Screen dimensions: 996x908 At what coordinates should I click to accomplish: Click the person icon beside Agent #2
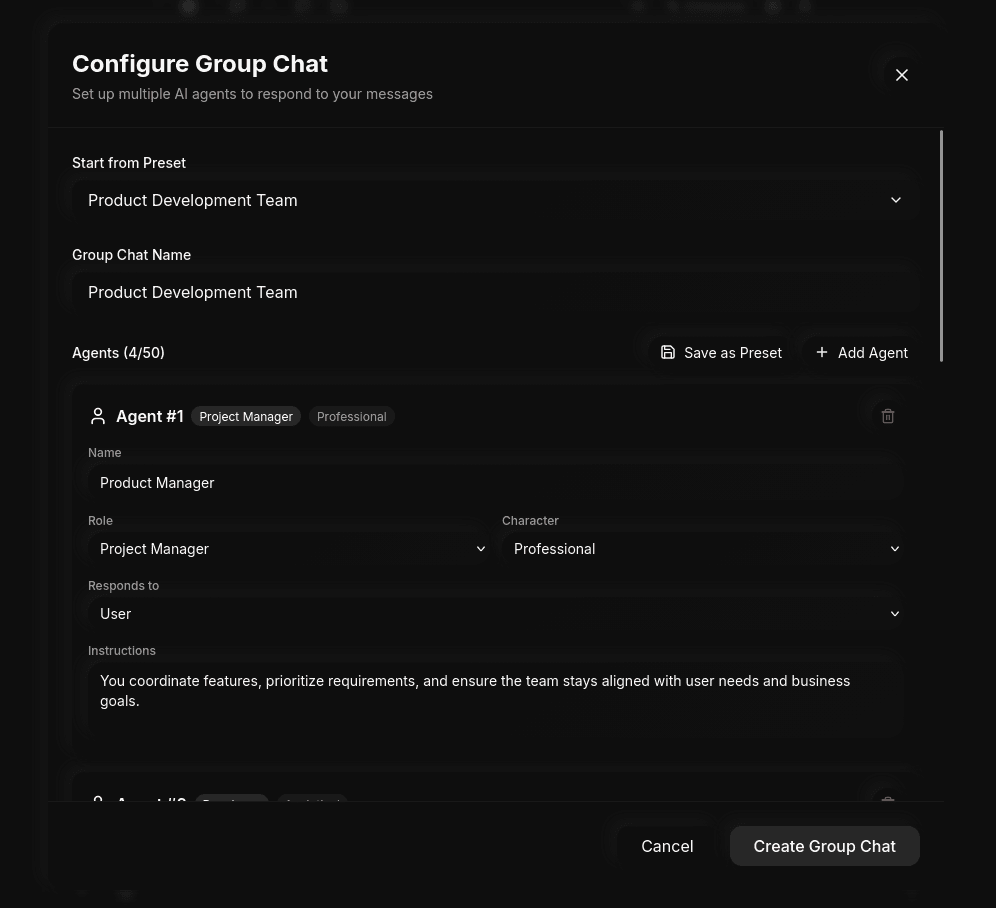pos(98,803)
